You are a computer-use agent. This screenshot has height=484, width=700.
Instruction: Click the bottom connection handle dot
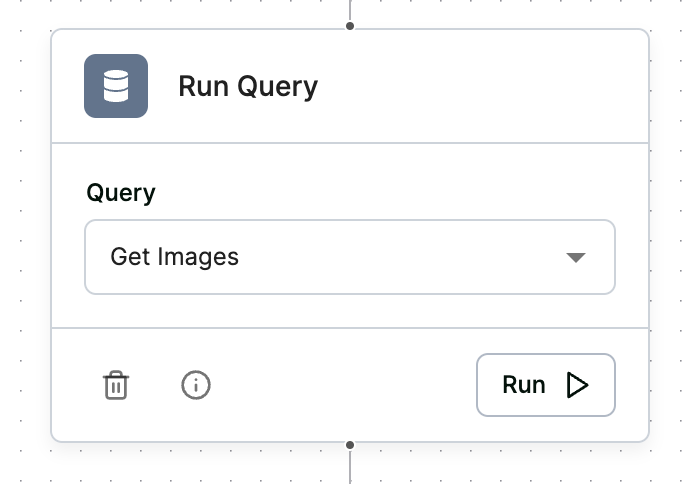coord(350,444)
